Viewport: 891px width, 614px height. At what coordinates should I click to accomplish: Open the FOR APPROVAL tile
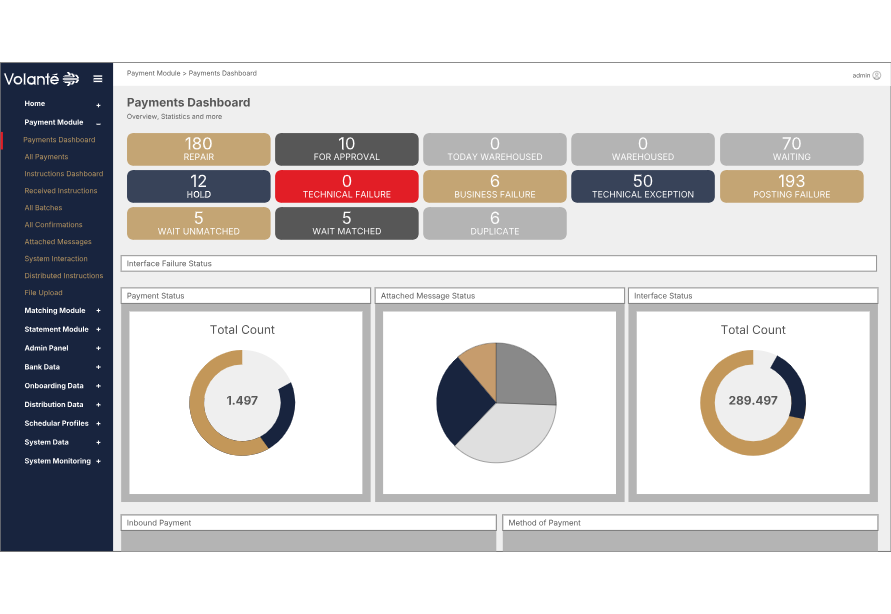[346, 149]
